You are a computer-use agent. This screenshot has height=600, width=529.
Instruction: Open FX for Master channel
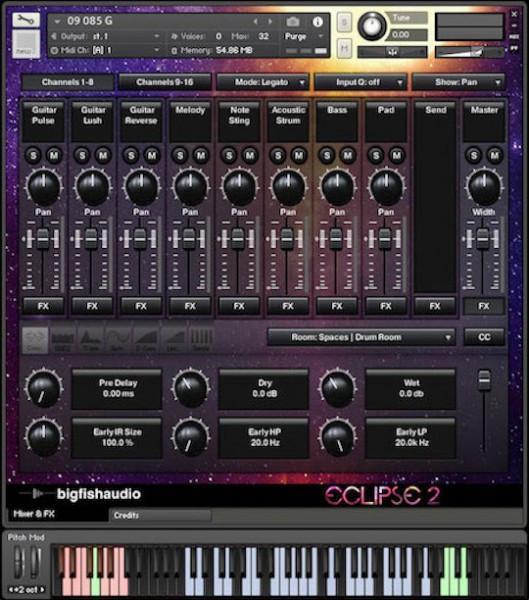tap(484, 306)
